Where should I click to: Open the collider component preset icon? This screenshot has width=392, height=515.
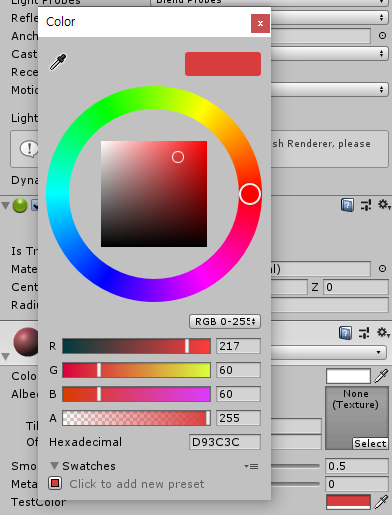tap(366, 205)
